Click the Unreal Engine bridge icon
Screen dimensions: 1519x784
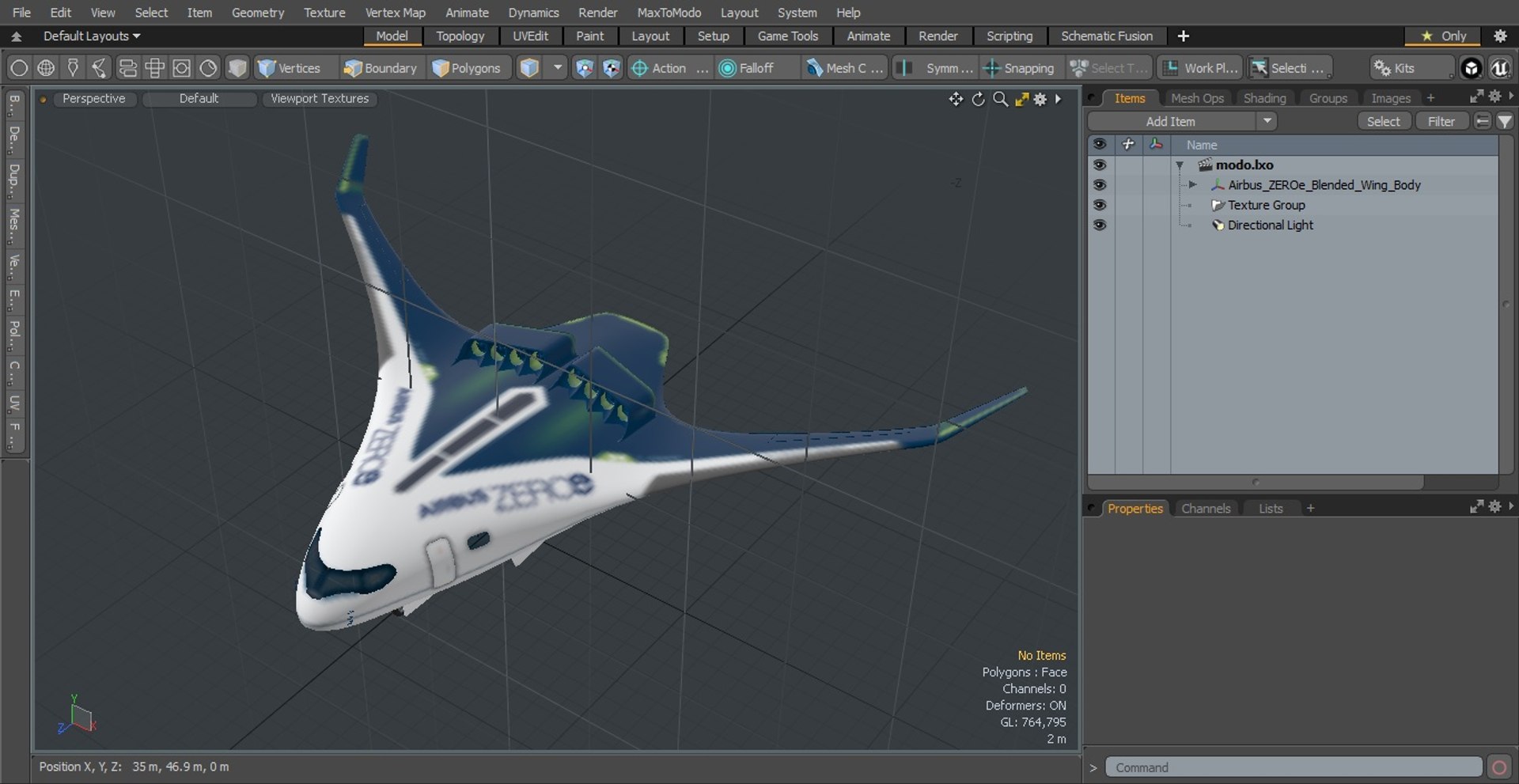click(x=1500, y=68)
